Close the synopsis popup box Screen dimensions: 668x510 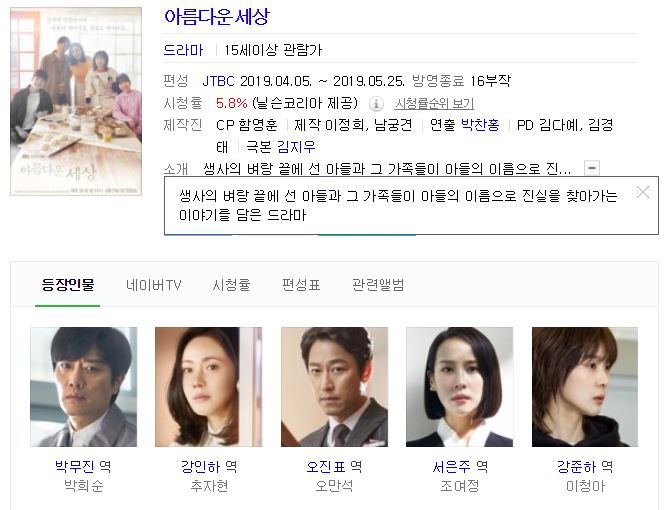tap(643, 192)
